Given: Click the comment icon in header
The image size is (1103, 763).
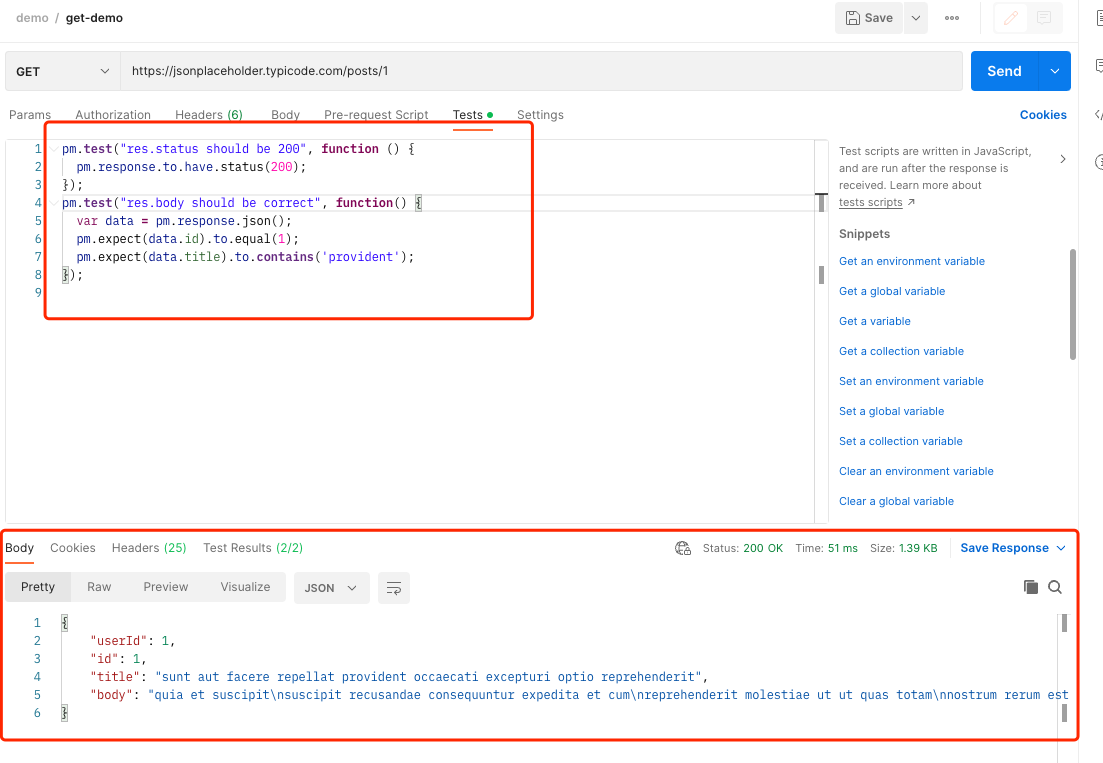Looking at the screenshot, I should [x=1044, y=18].
